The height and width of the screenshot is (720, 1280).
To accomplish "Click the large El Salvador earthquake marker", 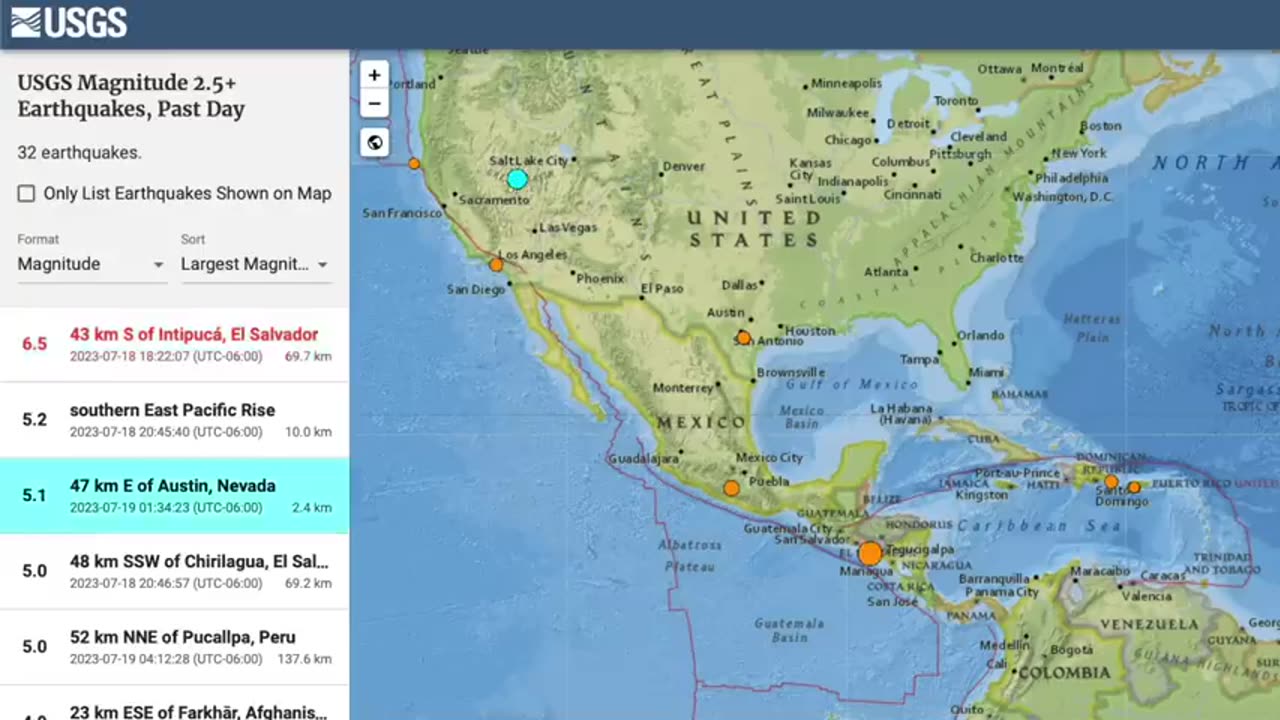I will point(870,553).
